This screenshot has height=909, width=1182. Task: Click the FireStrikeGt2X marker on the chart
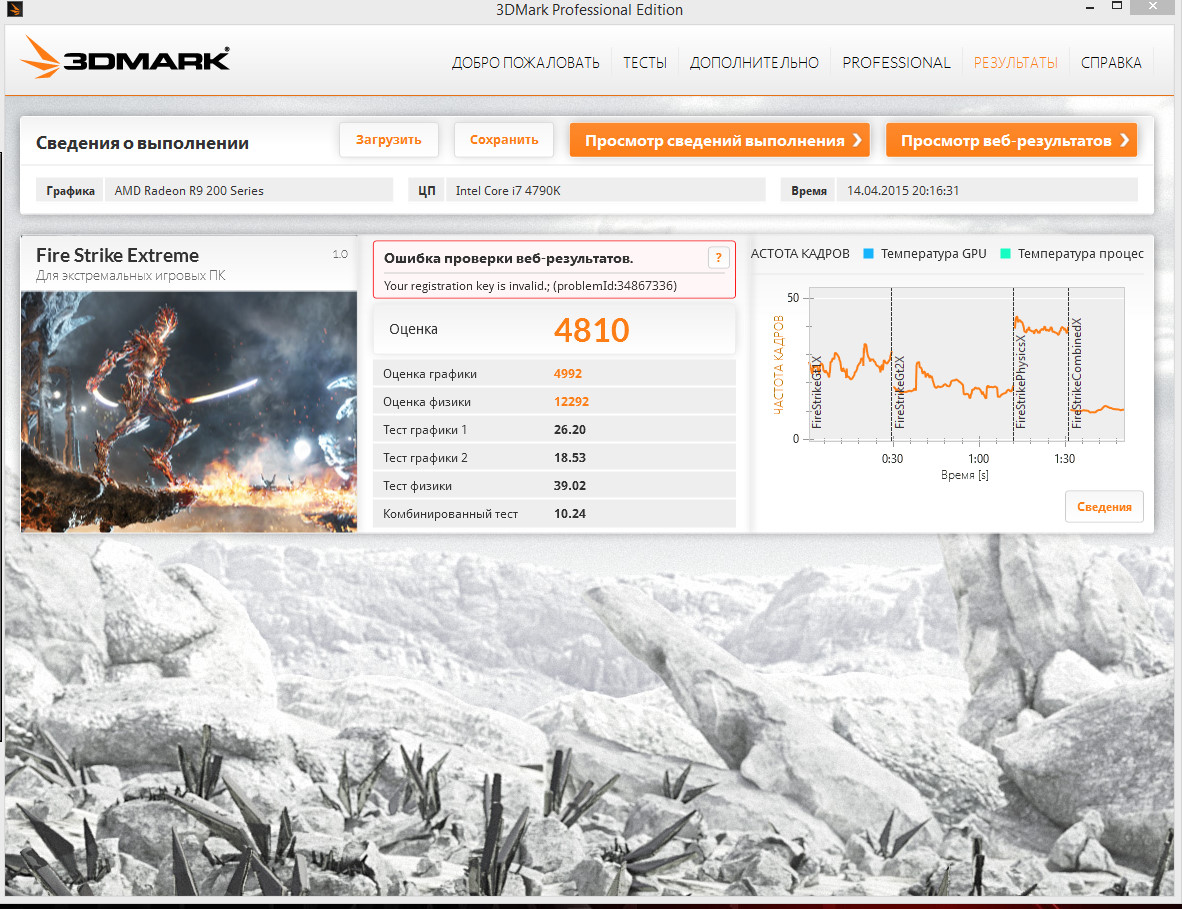[899, 392]
